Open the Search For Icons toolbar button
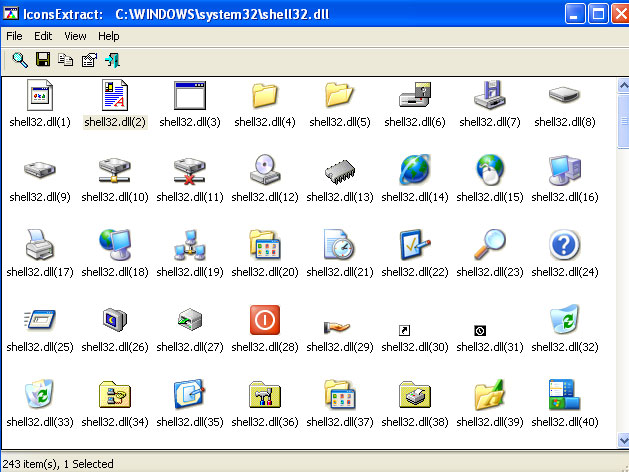This screenshot has height=472, width=629. (x=20, y=60)
